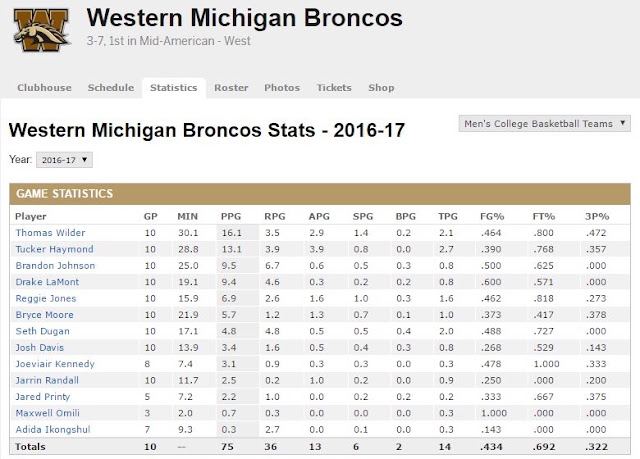Open Seth Dugan's player page

(42, 331)
